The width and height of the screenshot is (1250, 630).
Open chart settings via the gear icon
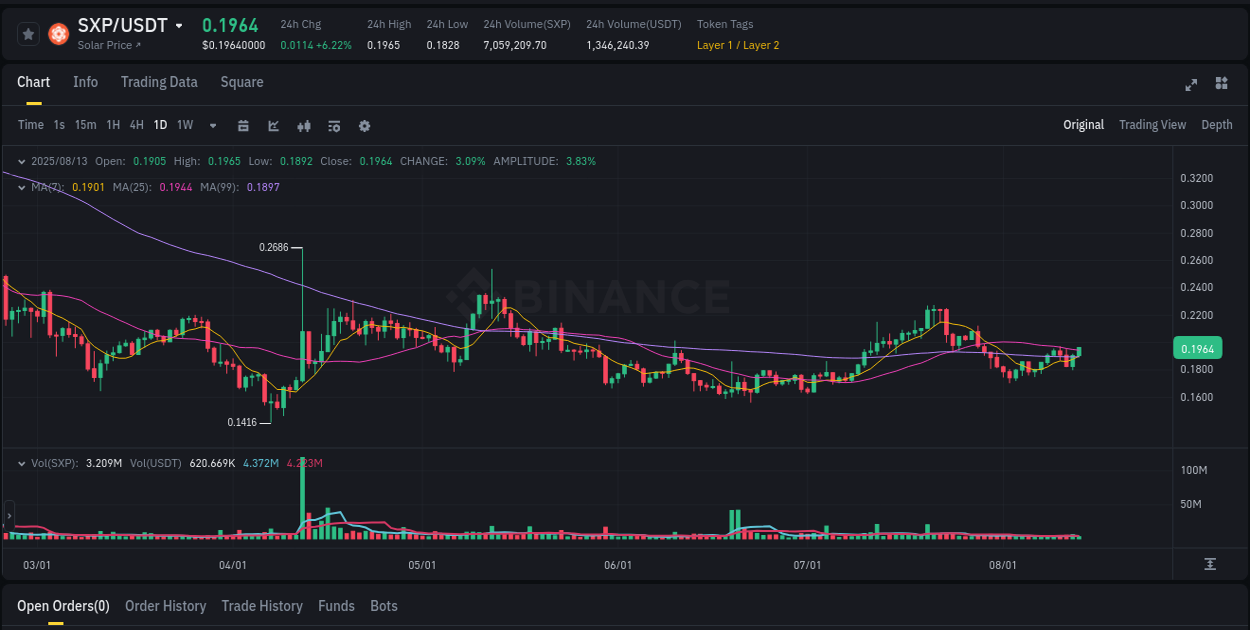364,125
